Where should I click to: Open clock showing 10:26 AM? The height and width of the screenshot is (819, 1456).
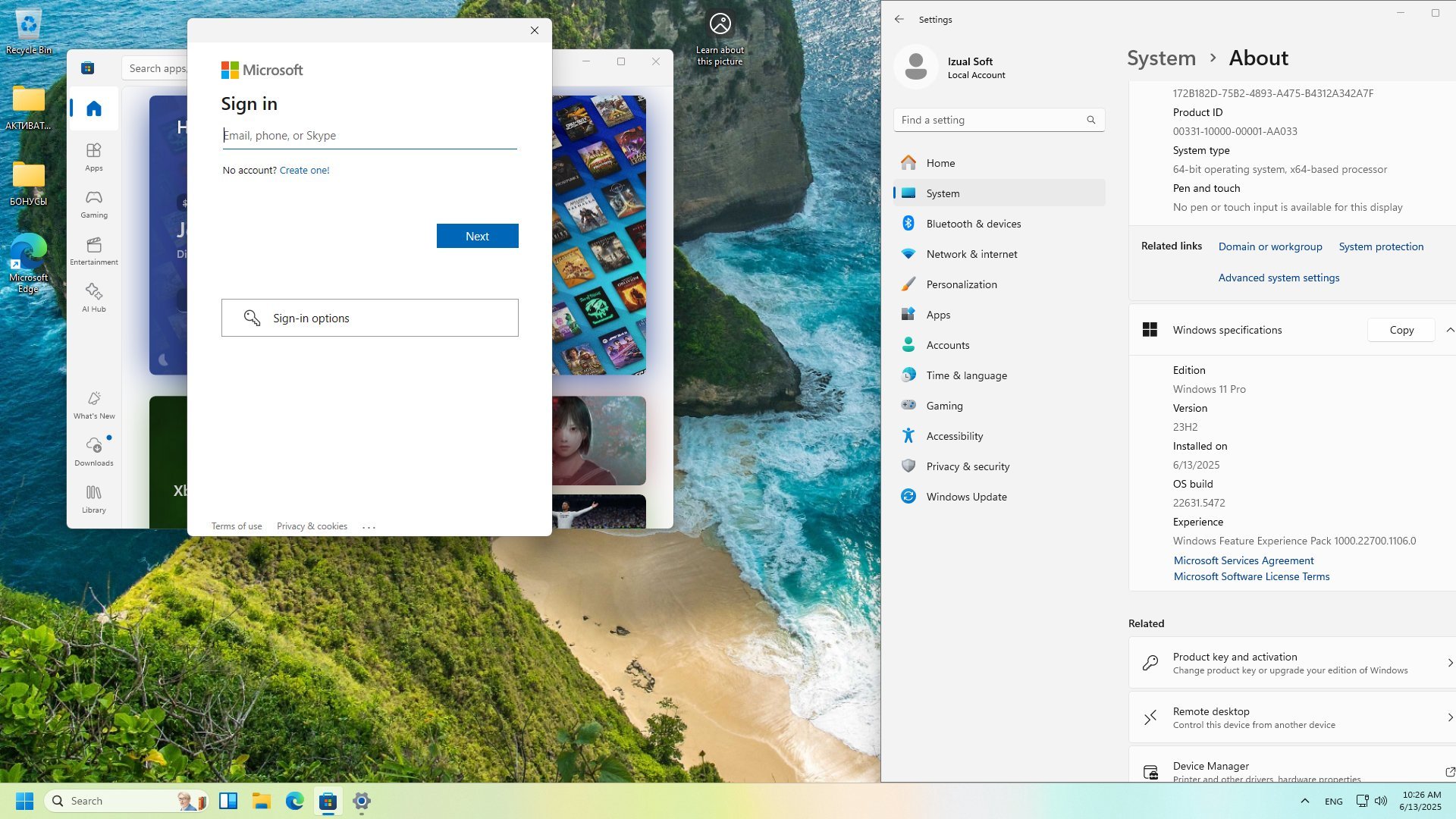click(x=1421, y=801)
